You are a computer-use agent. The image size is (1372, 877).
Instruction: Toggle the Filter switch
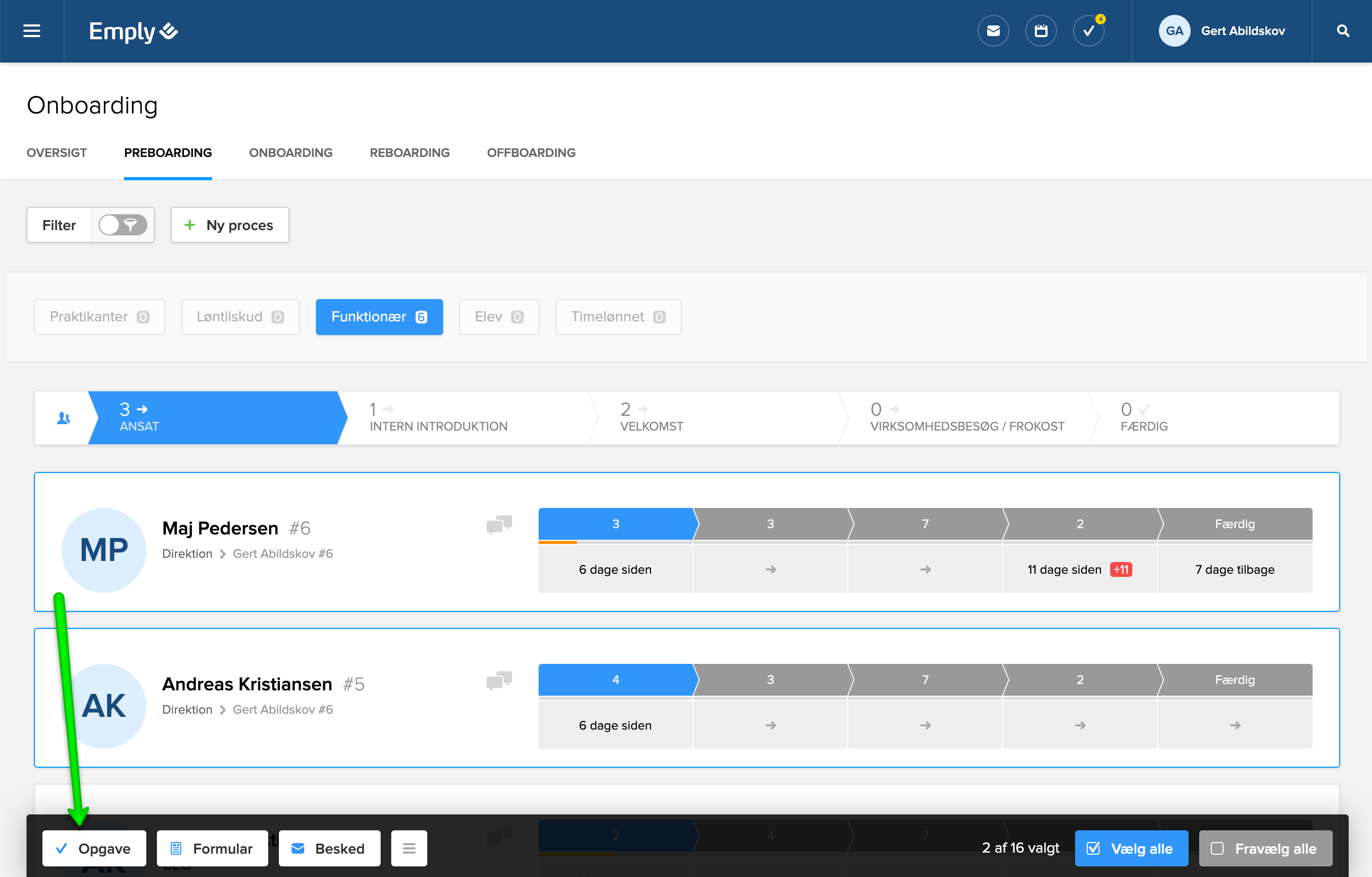(122, 225)
